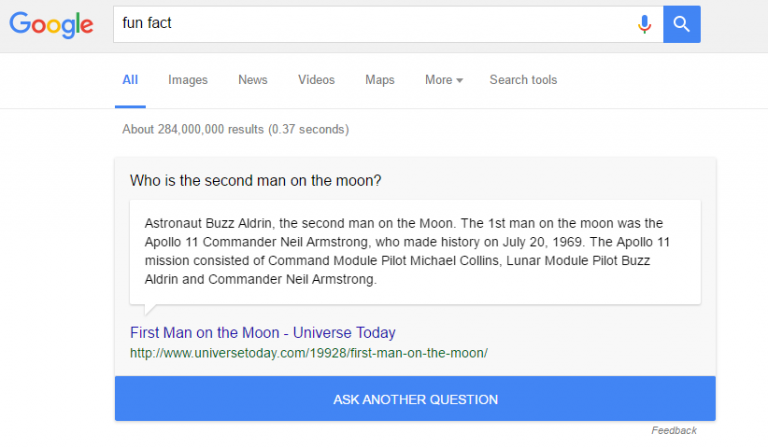This screenshot has height=448, width=768.
Task: Click the 'About 284,000,000 results' stats text
Action: 235,129
